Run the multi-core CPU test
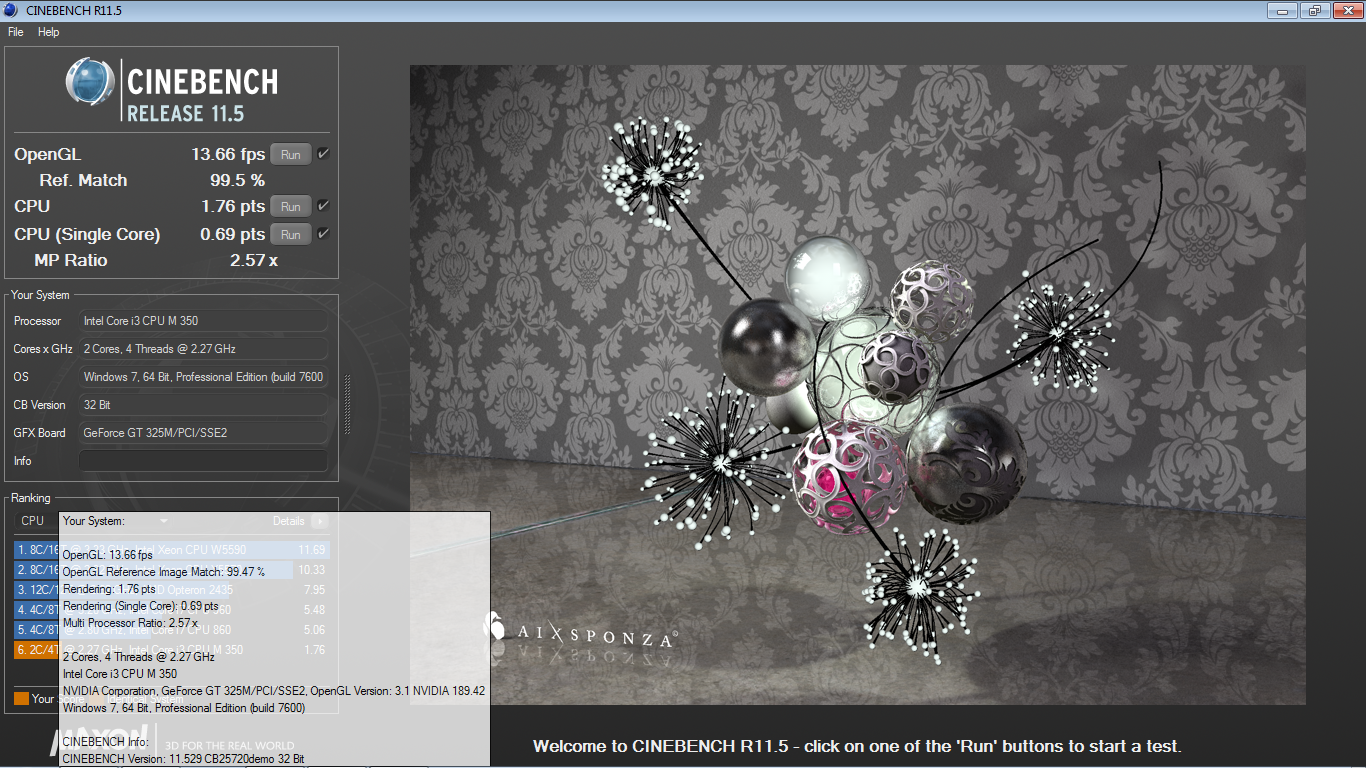The height and width of the screenshot is (768, 1366). pos(291,207)
